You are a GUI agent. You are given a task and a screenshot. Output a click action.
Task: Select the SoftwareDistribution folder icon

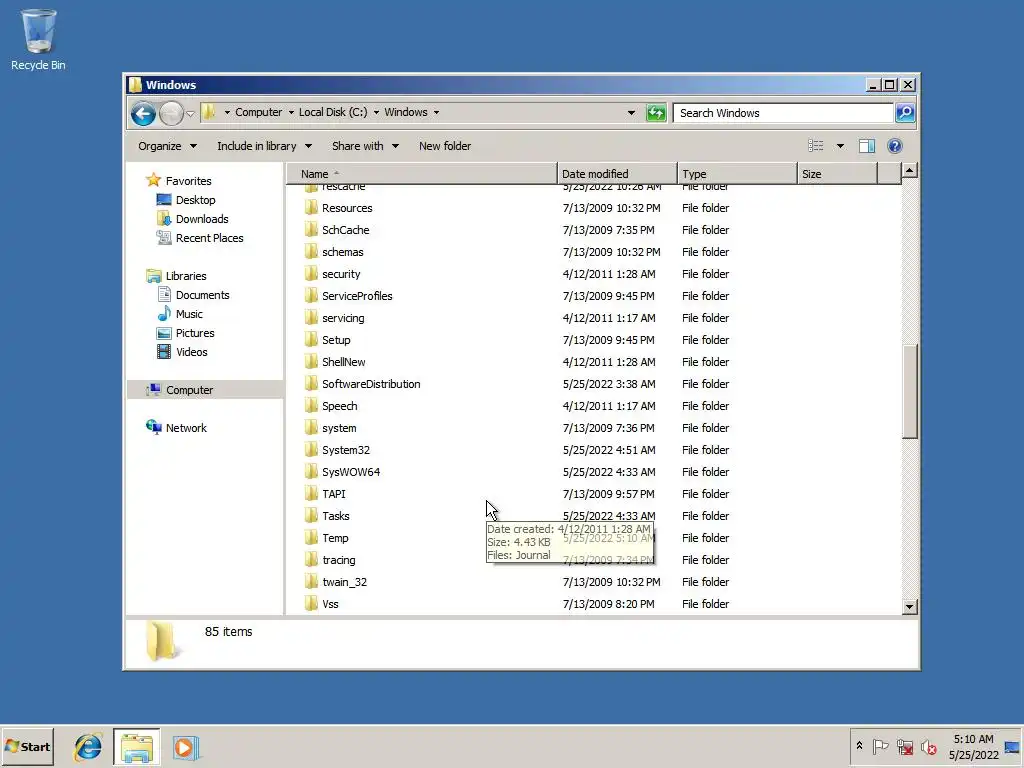(x=311, y=383)
